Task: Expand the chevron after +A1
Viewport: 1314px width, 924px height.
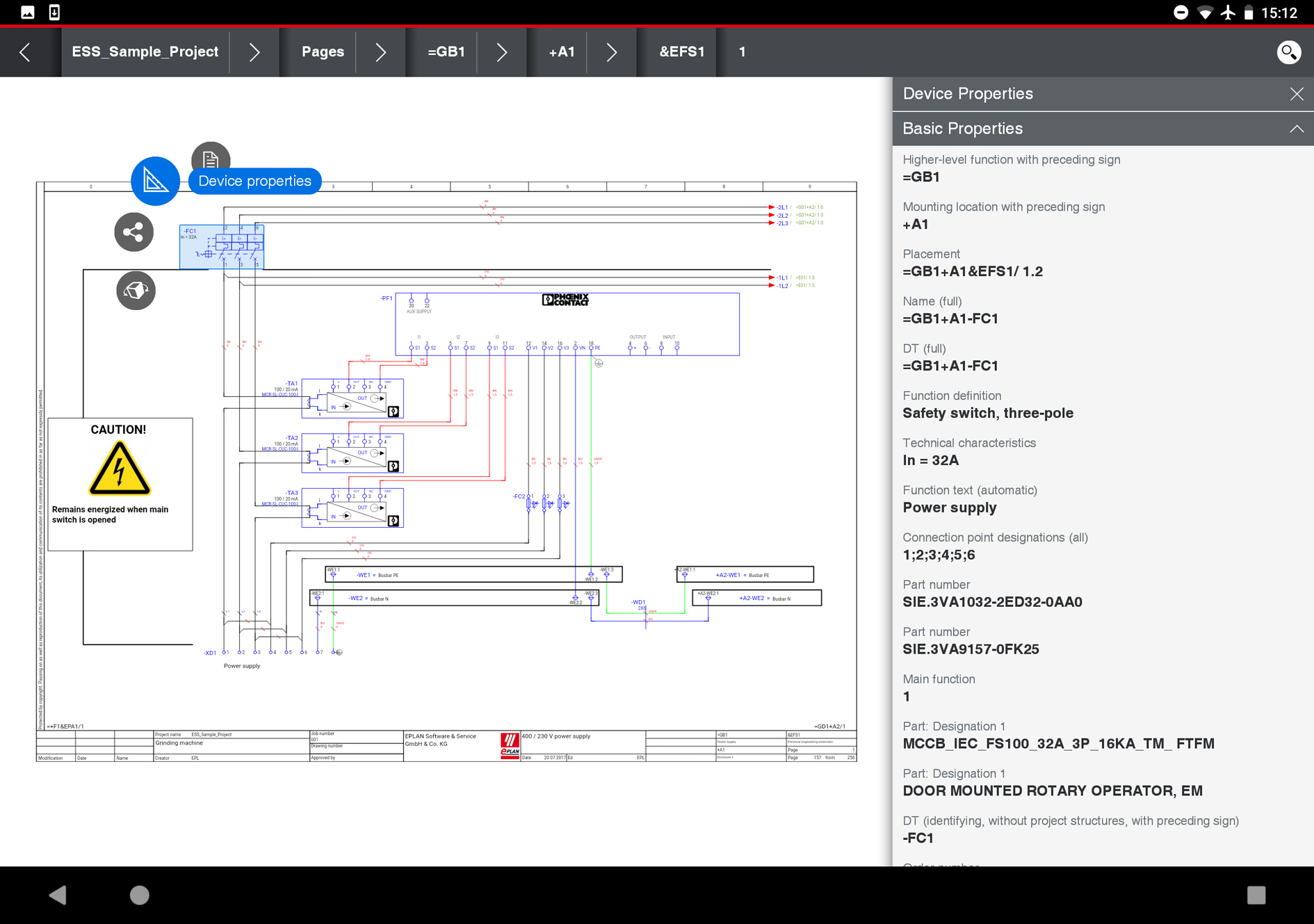Action: point(611,52)
